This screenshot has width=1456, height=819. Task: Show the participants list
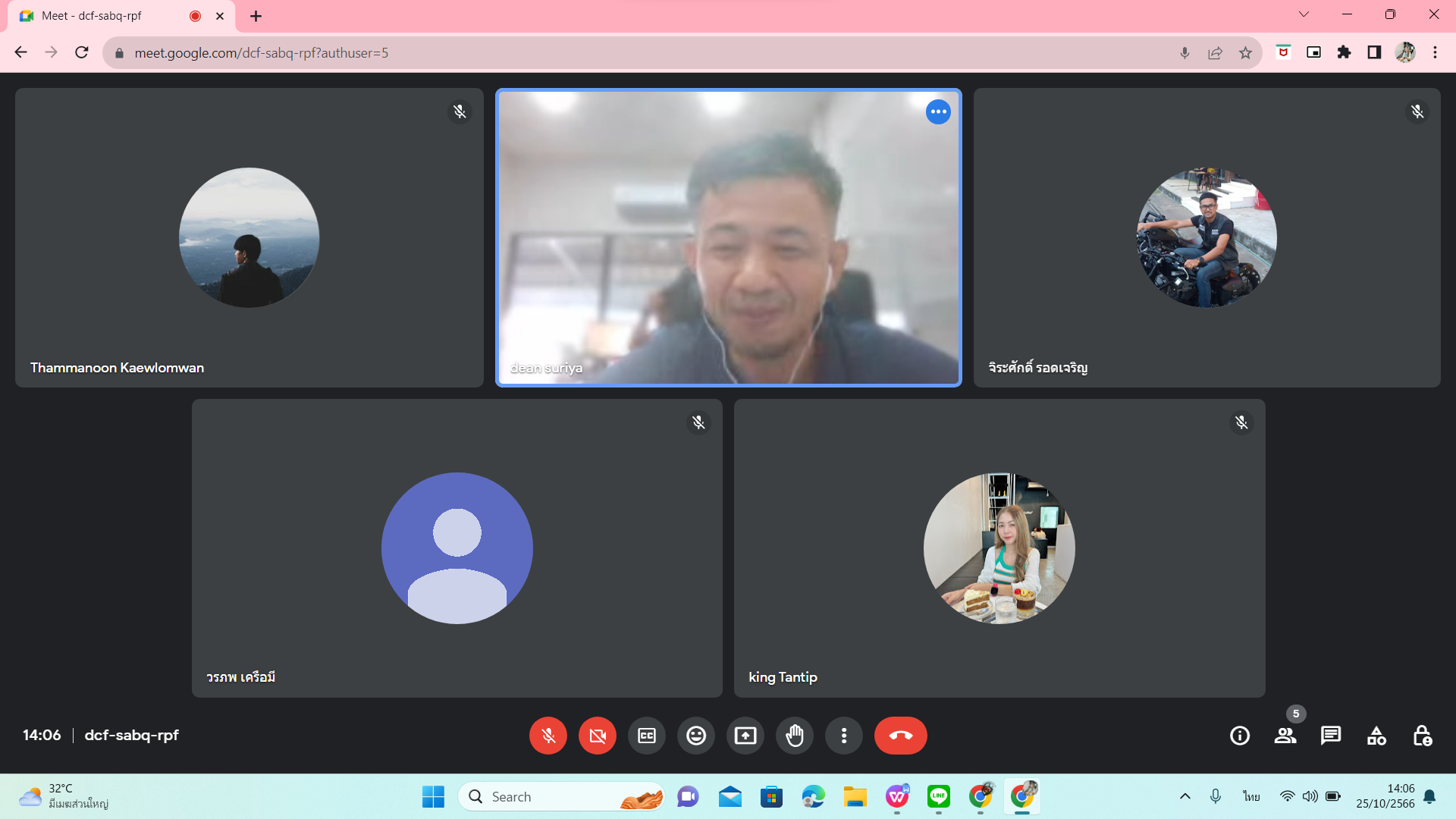1285,736
